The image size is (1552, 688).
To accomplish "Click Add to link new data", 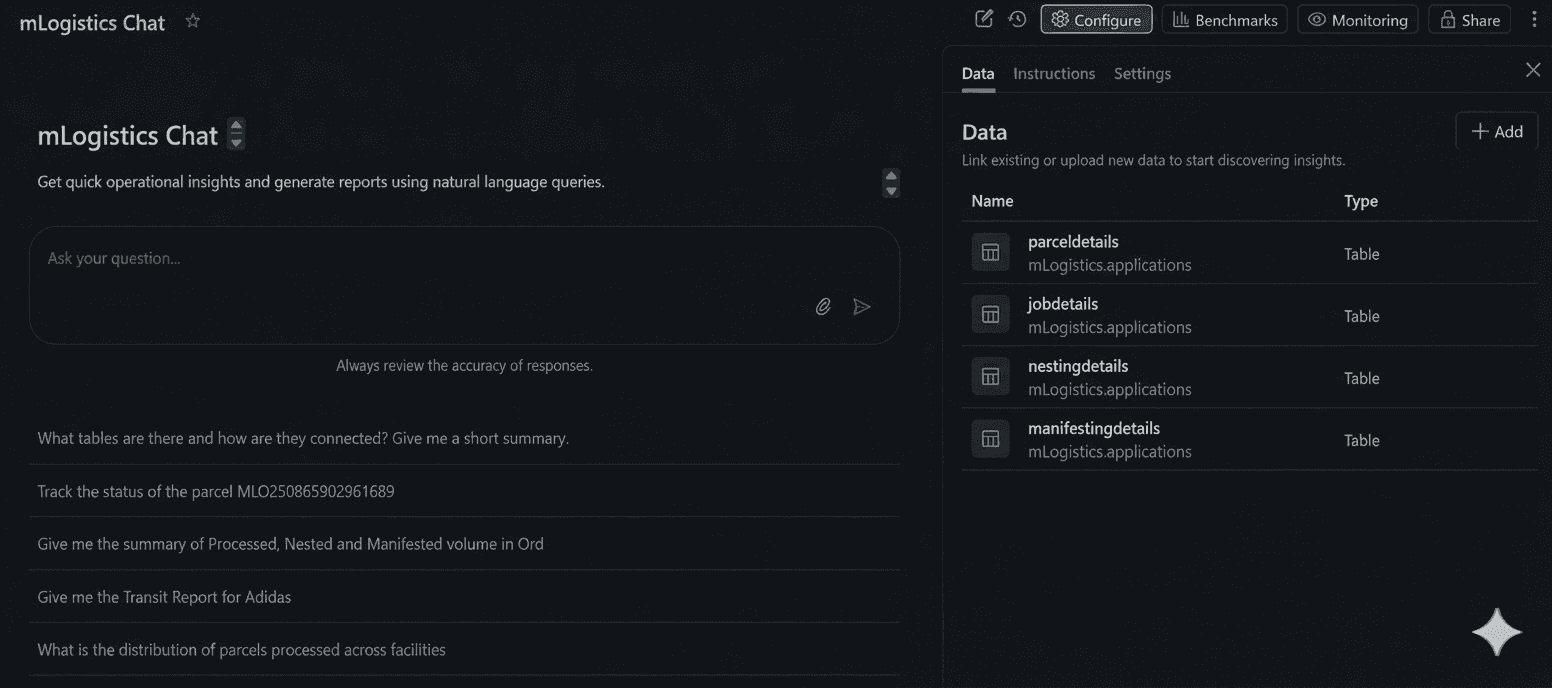I will [1496, 131].
